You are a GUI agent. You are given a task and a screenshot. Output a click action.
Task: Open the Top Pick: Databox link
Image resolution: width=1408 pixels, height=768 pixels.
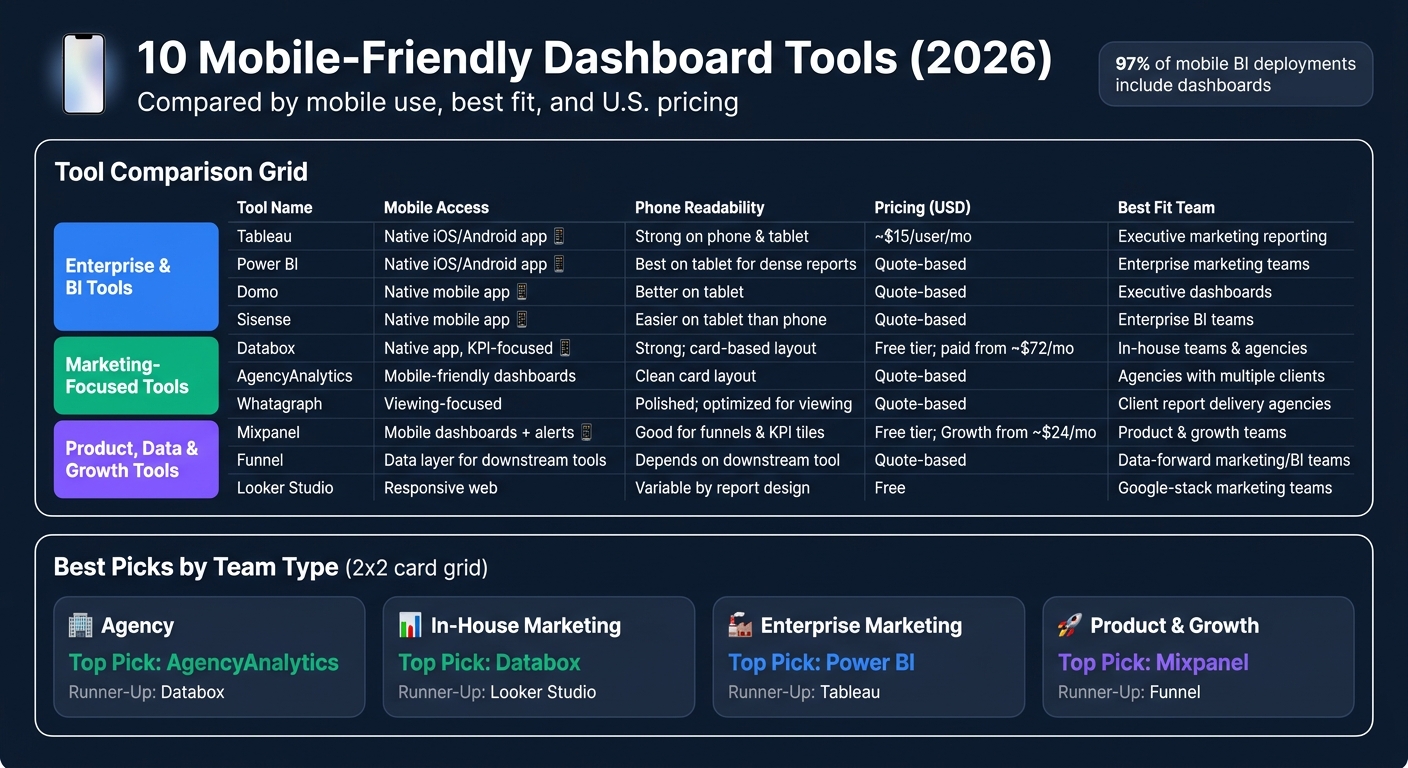pyautogui.click(x=489, y=662)
